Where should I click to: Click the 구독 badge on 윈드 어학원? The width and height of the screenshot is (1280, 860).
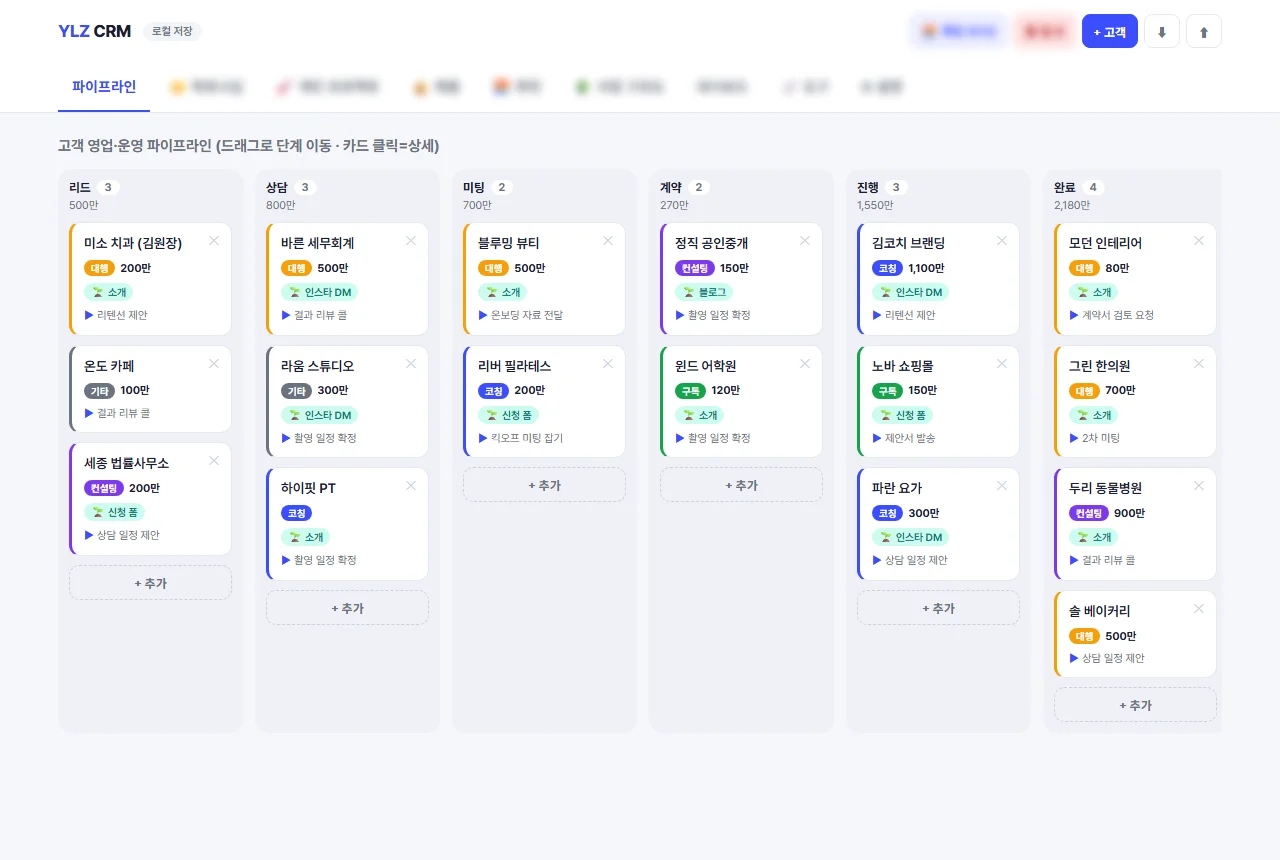coord(691,390)
